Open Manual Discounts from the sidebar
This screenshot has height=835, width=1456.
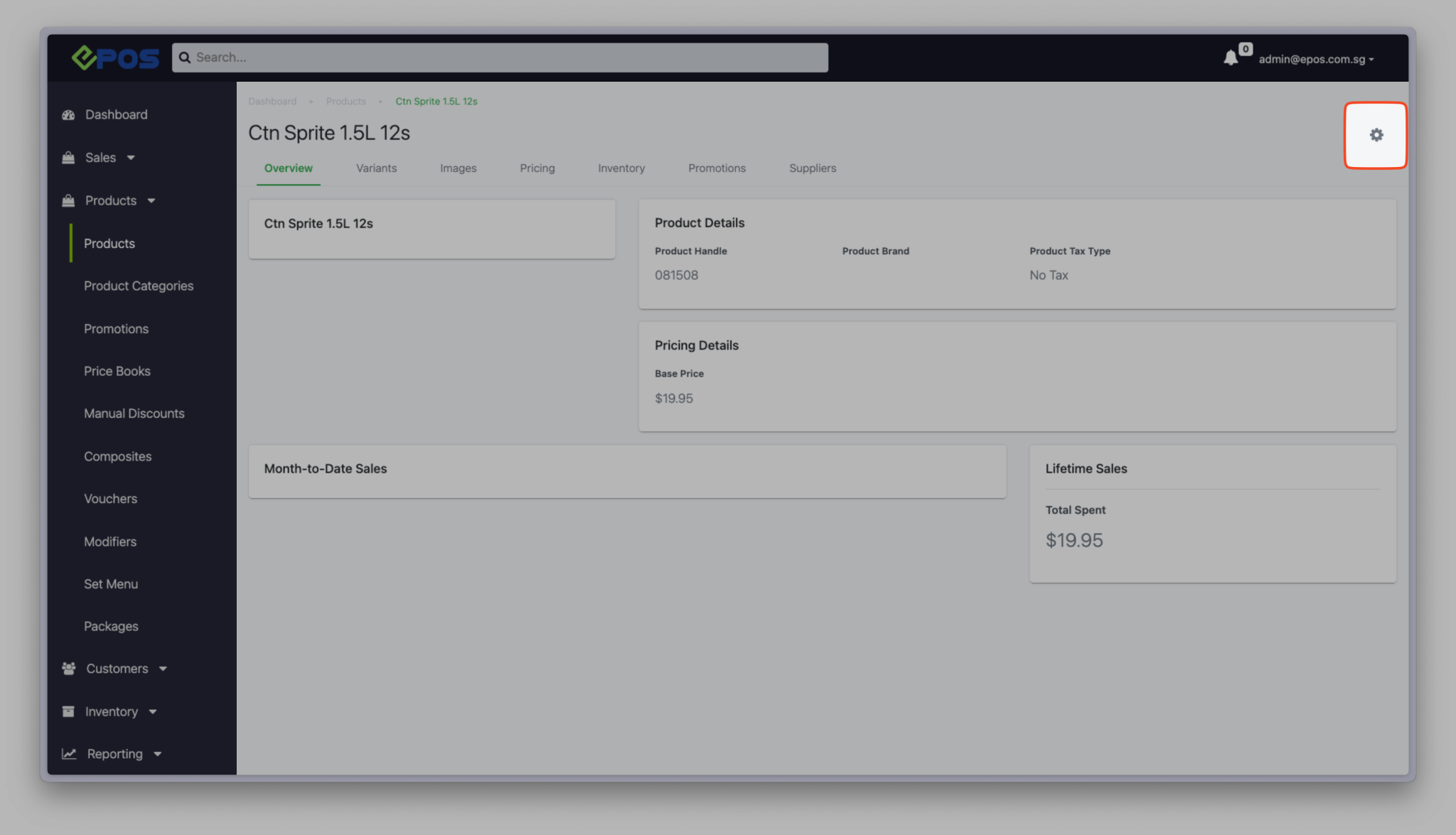134,413
